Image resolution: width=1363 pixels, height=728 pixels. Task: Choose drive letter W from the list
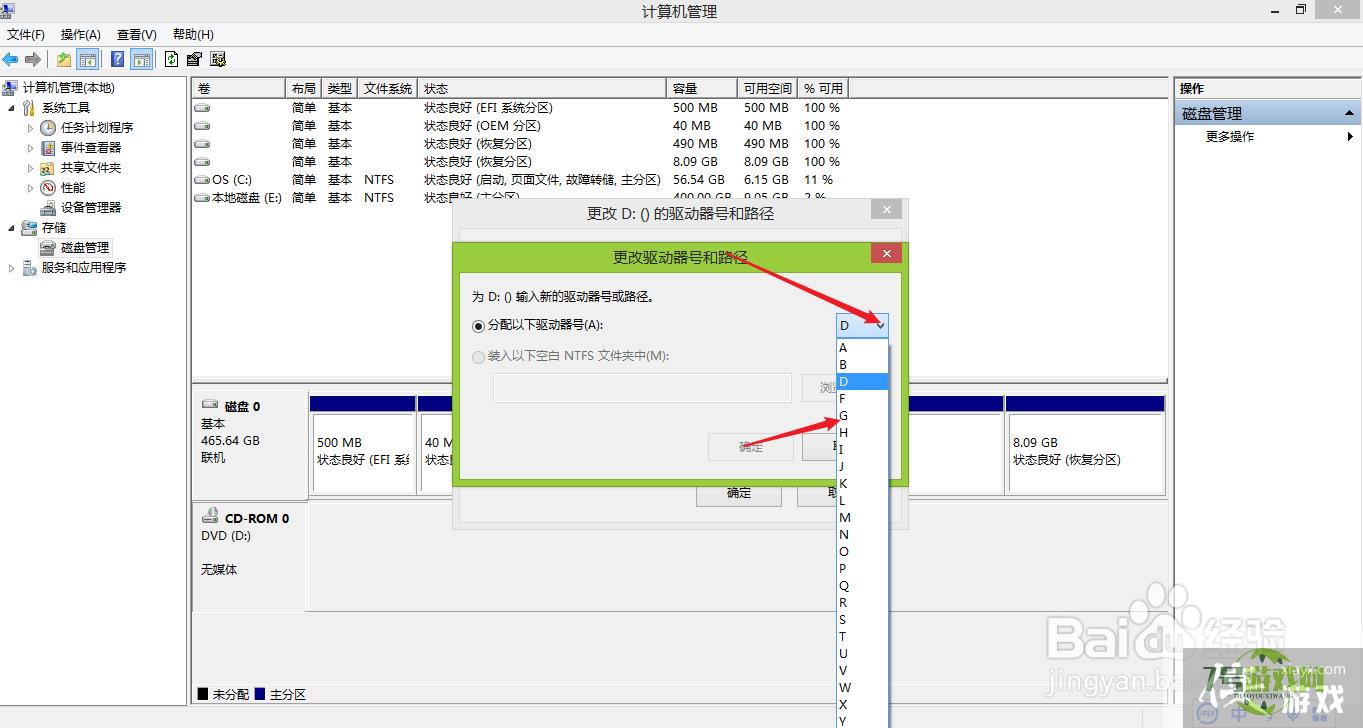coord(862,687)
